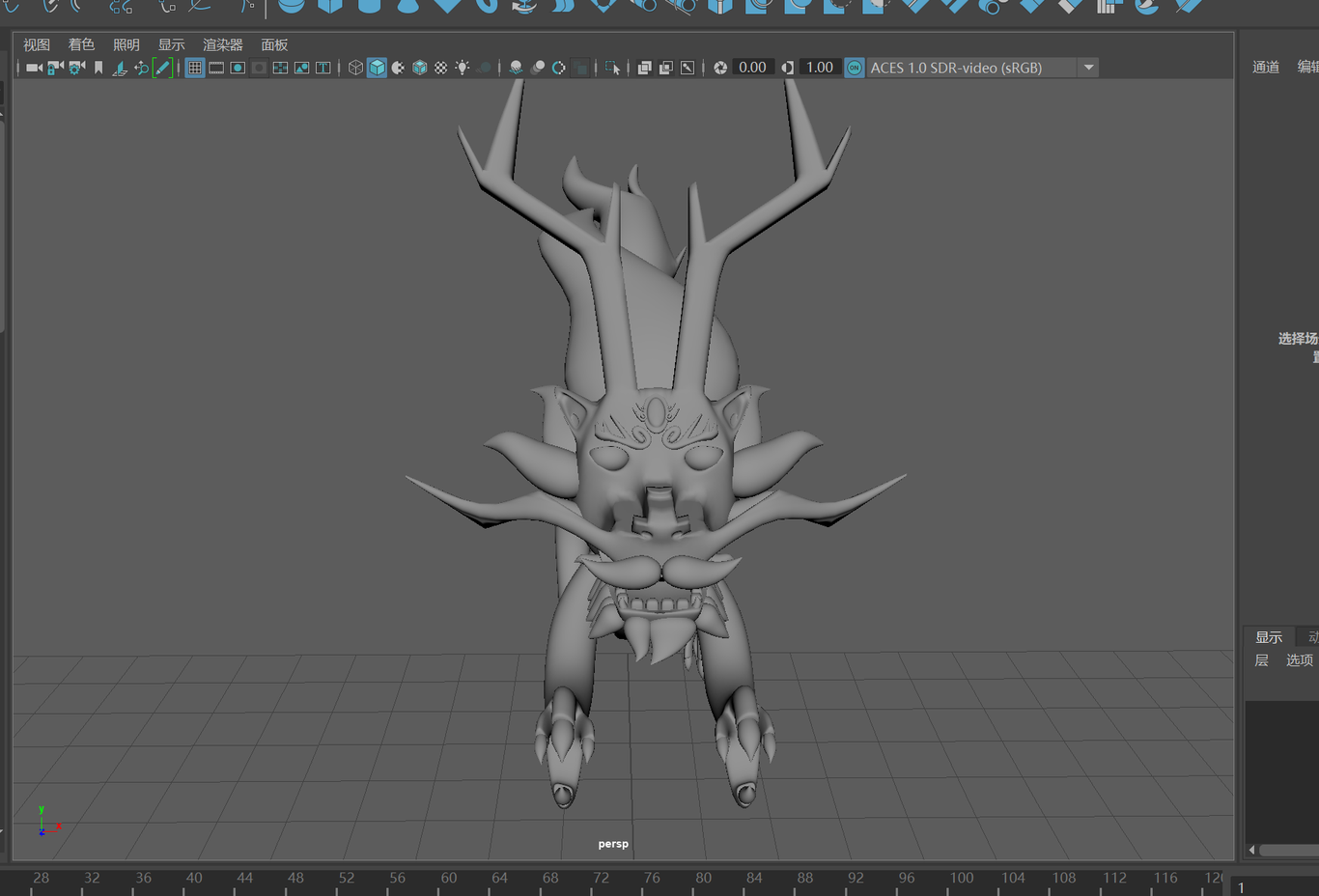The width and height of the screenshot is (1319, 896).
Task: Click the Depth of Field icon
Action: [x=580, y=68]
